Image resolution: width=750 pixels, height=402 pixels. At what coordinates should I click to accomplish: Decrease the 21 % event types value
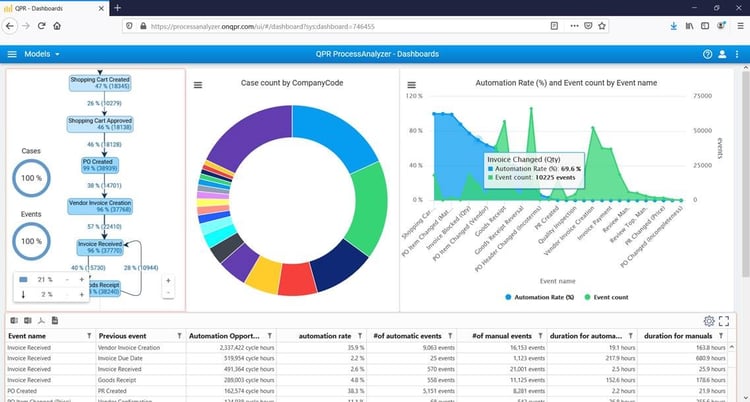67,279
